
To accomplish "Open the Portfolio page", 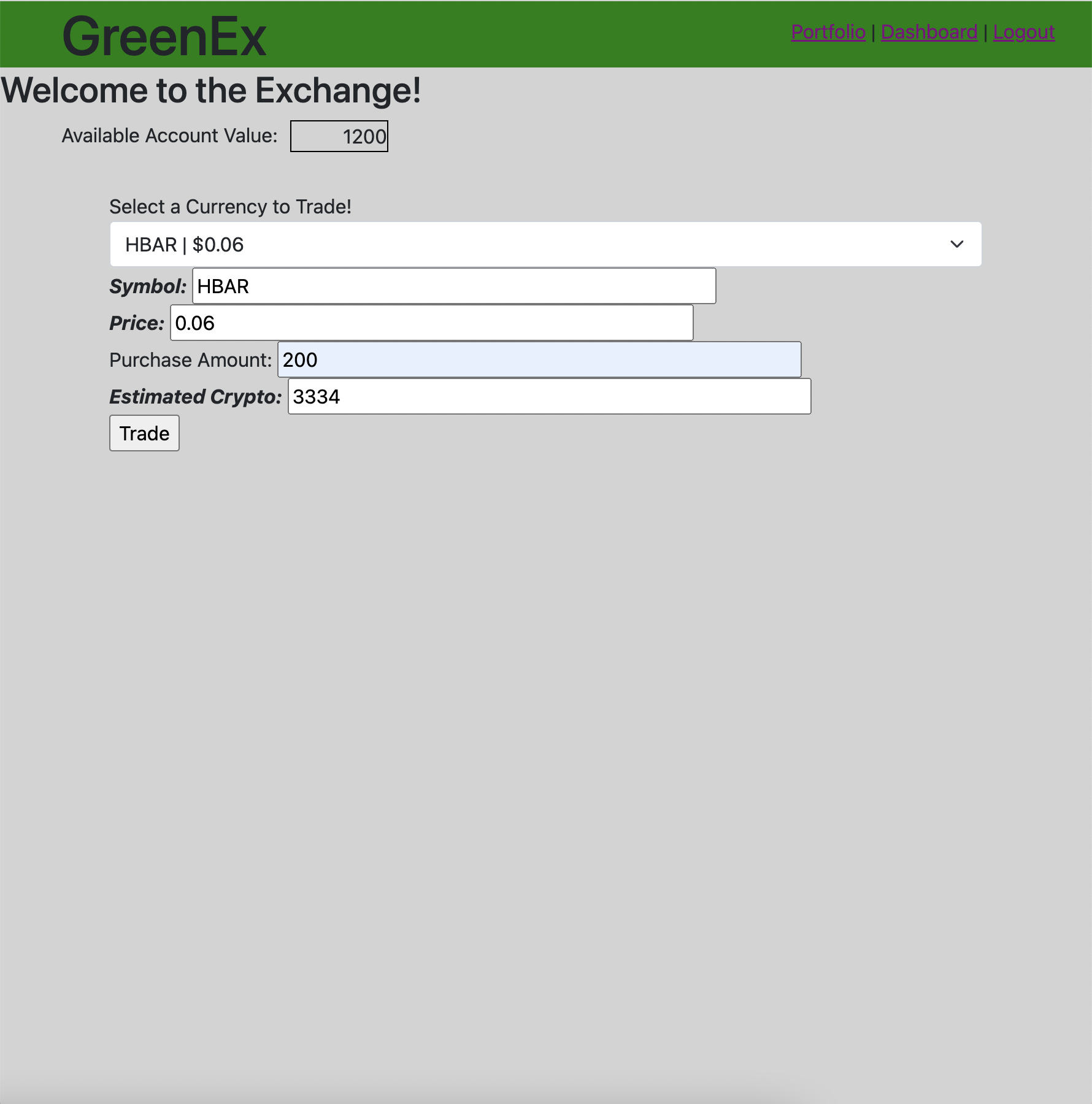I will pyautogui.click(x=828, y=32).
